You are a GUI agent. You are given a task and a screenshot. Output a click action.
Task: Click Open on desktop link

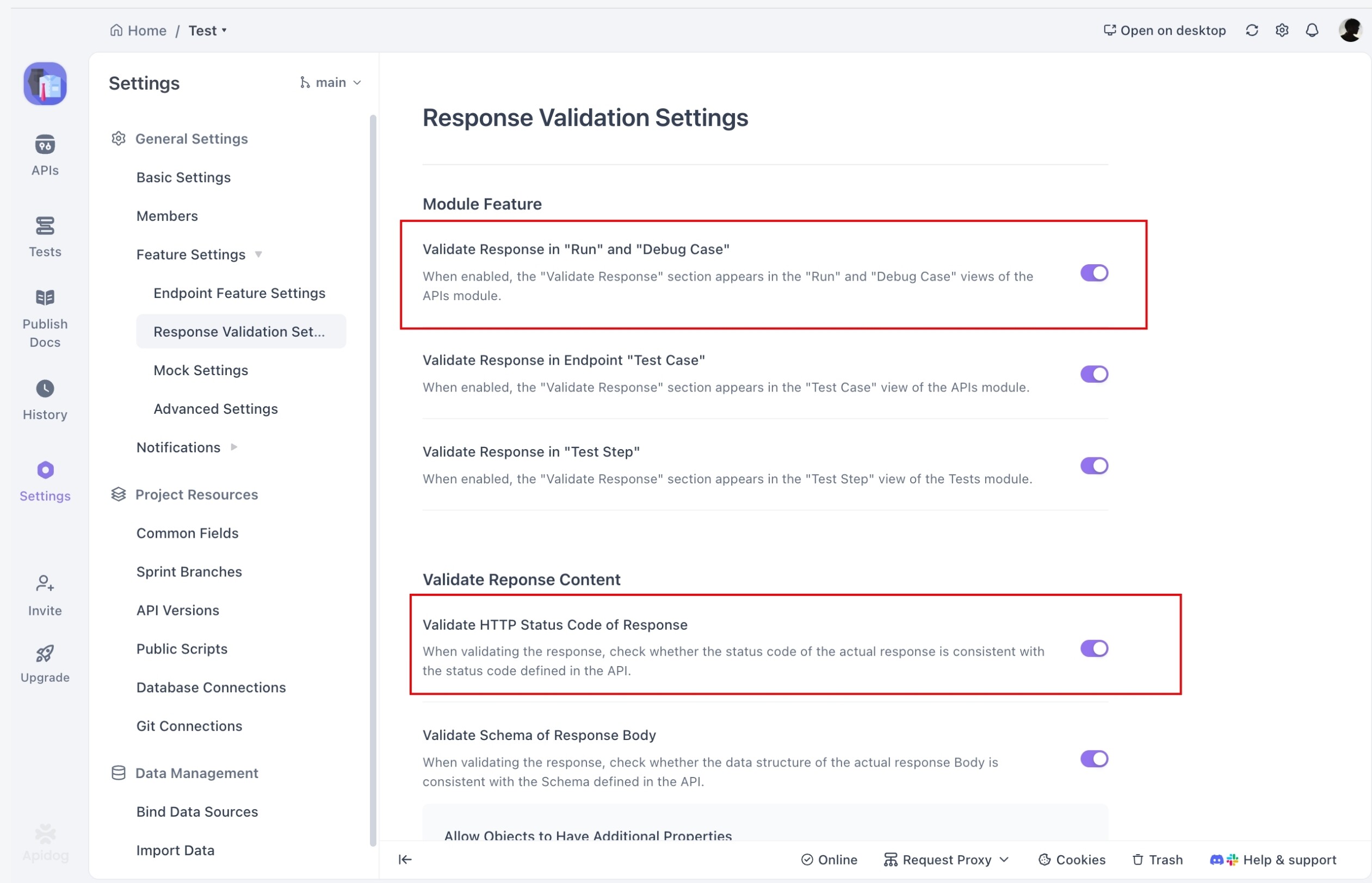pos(1164,30)
